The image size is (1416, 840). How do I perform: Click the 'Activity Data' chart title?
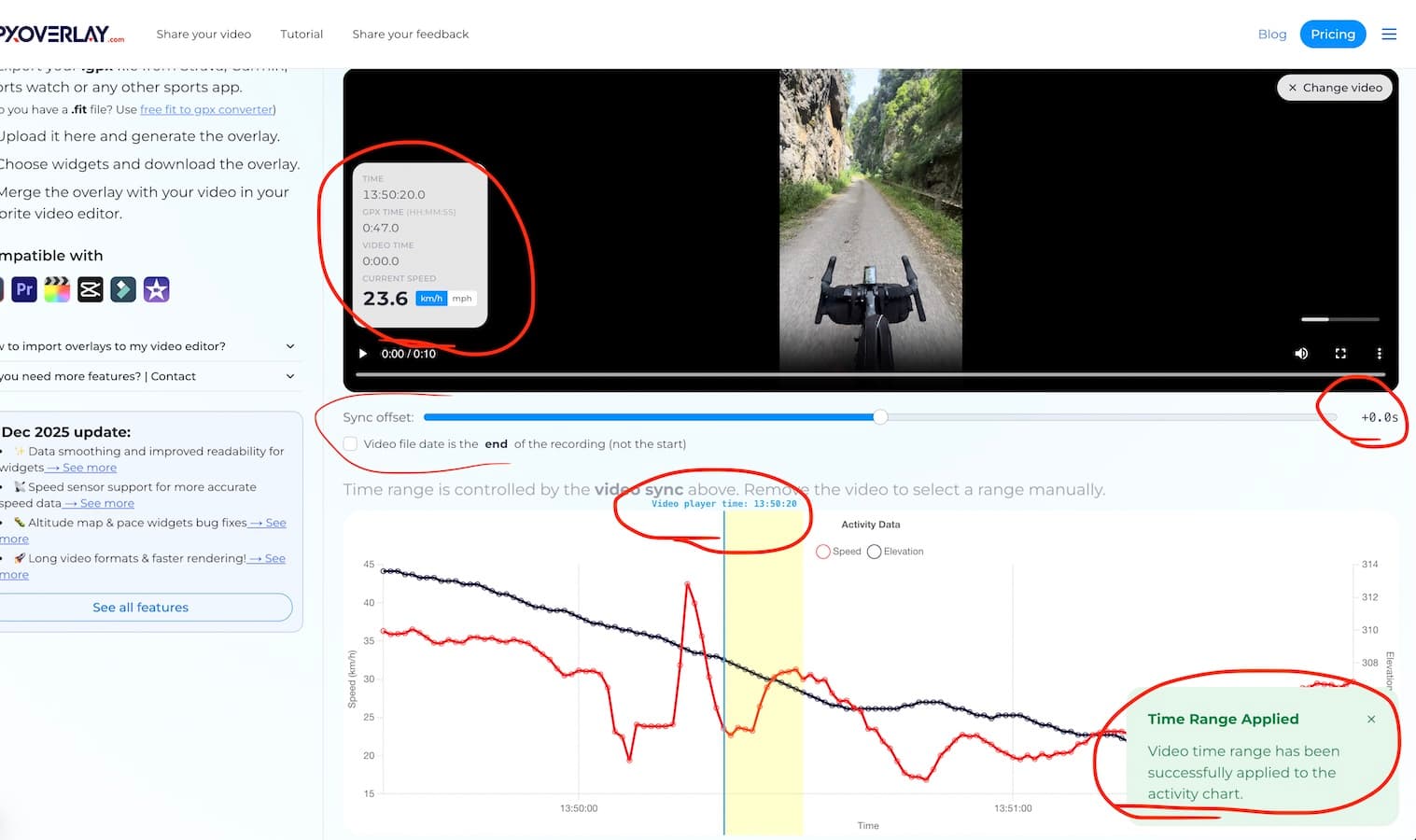point(871,525)
